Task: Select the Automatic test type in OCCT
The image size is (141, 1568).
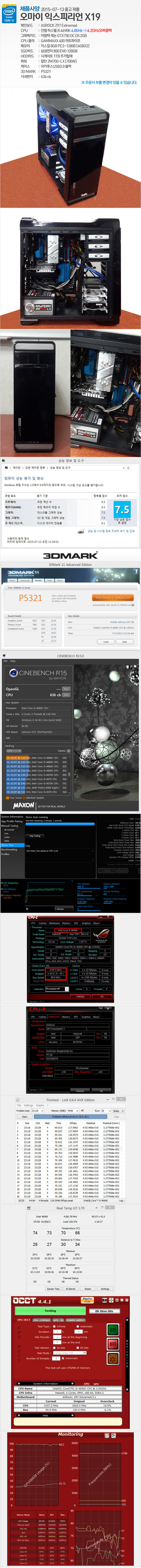Action: click(78, 1326)
